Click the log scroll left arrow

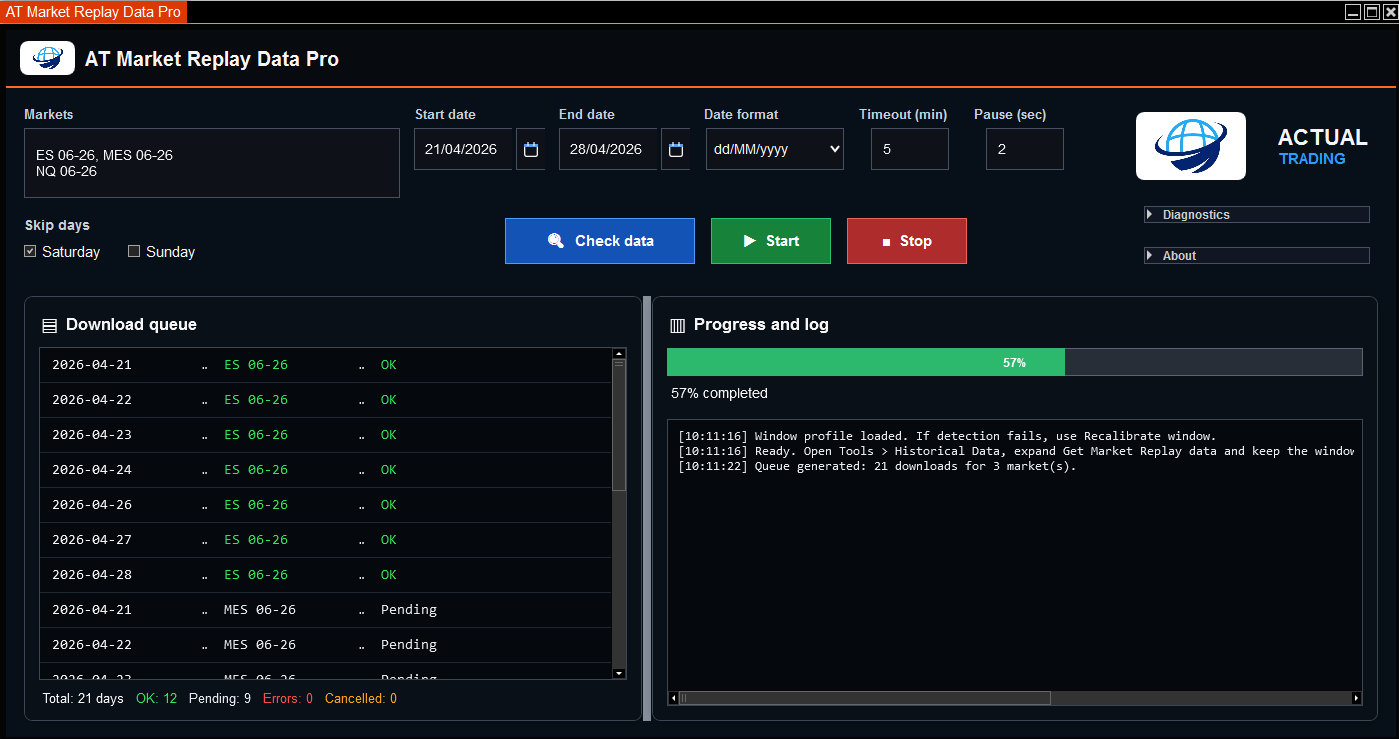(x=673, y=698)
